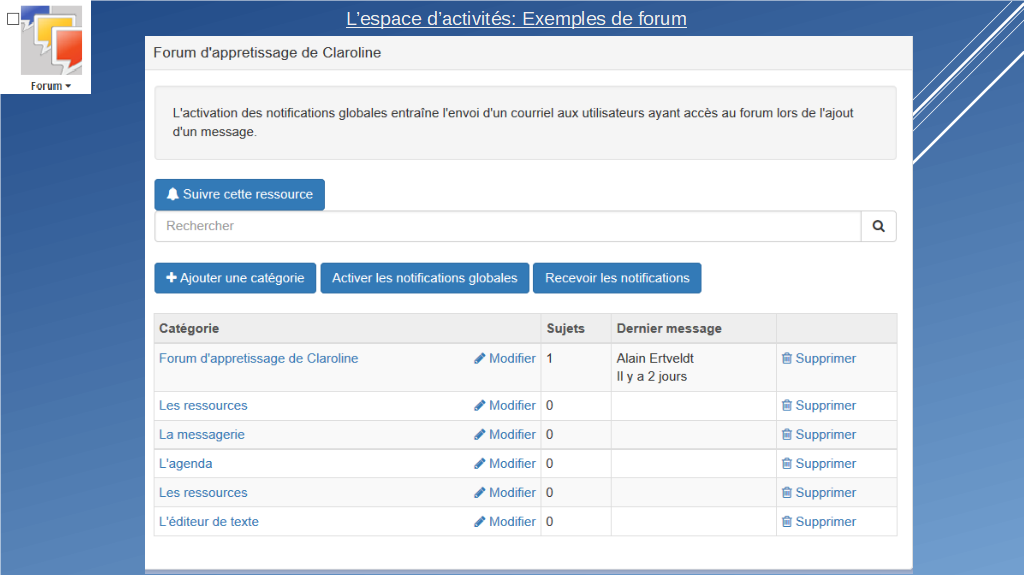Open the 'Les ressources' link below L'agenda
The image size is (1024, 575).
(x=203, y=493)
